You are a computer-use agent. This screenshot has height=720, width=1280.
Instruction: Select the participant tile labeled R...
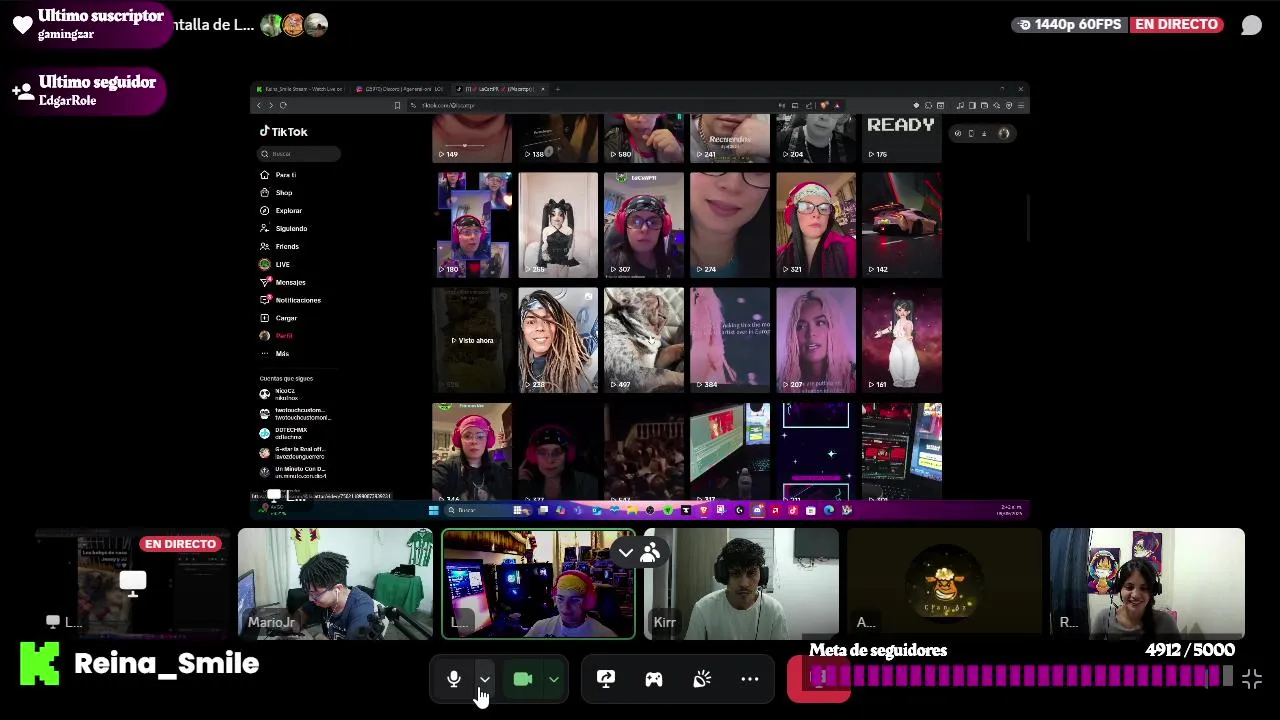point(1147,584)
